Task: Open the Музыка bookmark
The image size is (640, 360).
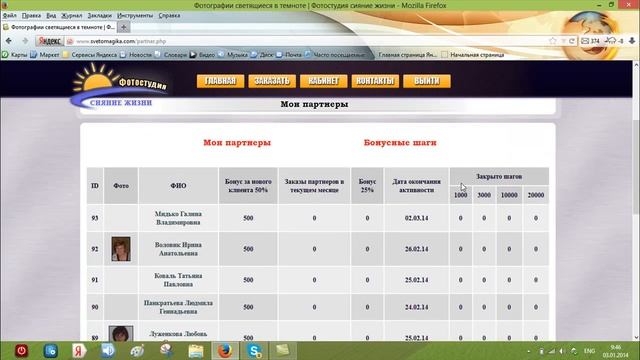Action: tap(233, 55)
